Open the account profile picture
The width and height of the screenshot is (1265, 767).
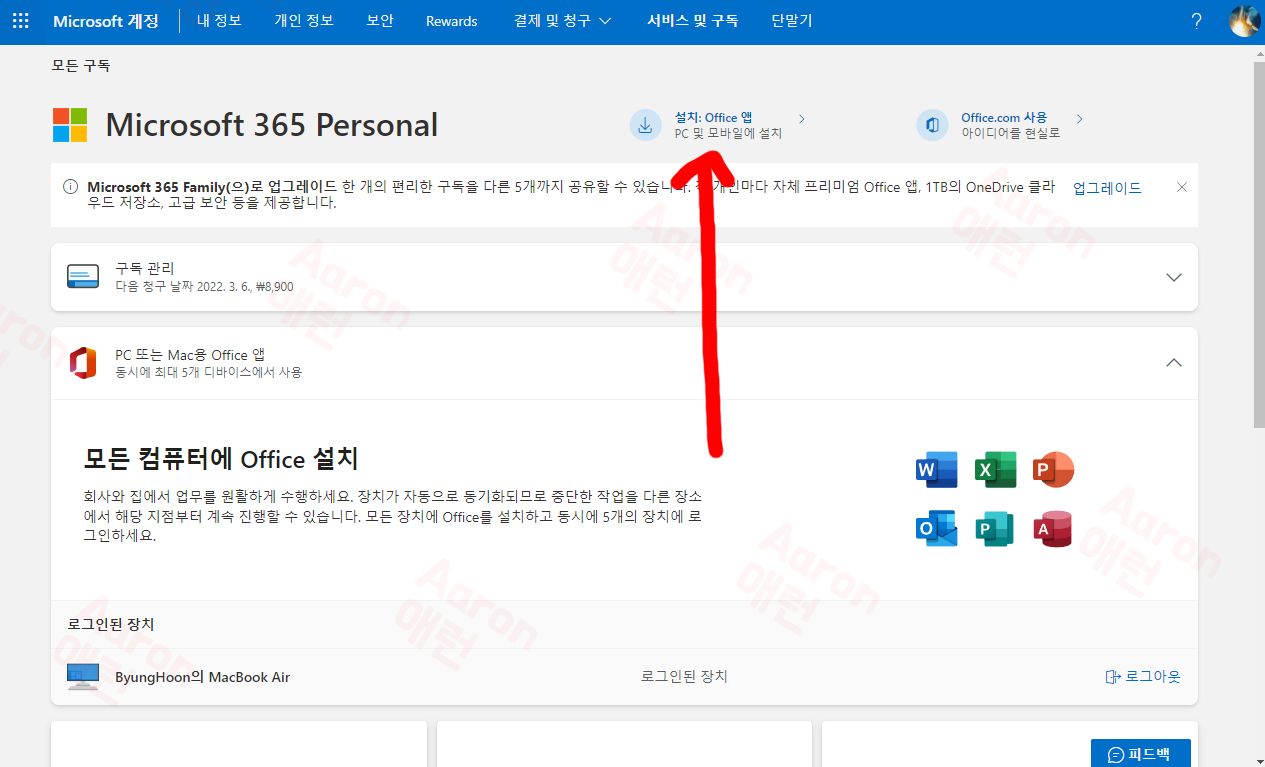coord(1243,21)
